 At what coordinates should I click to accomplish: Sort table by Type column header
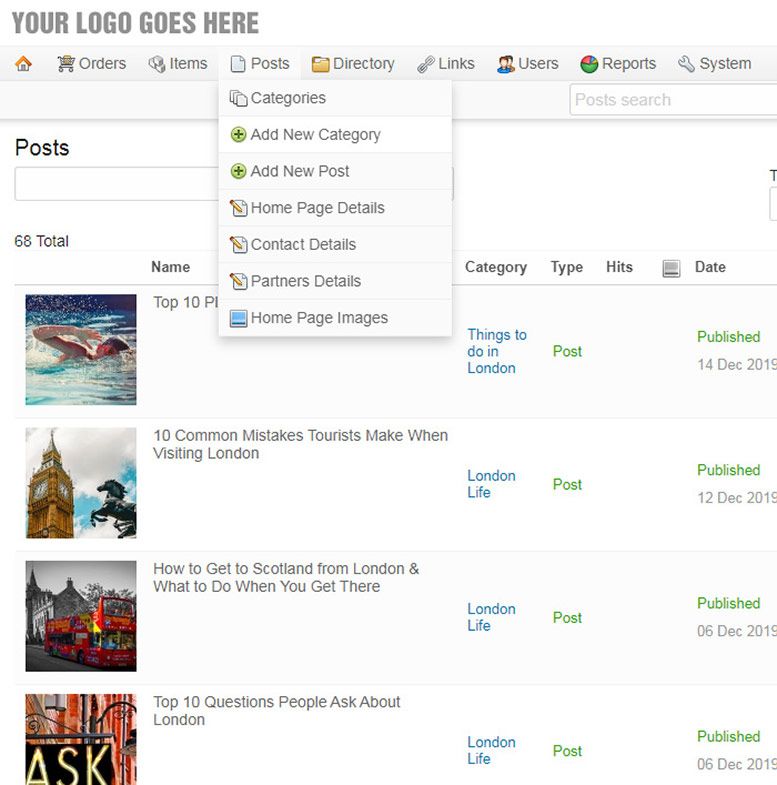tap(567, 267)
